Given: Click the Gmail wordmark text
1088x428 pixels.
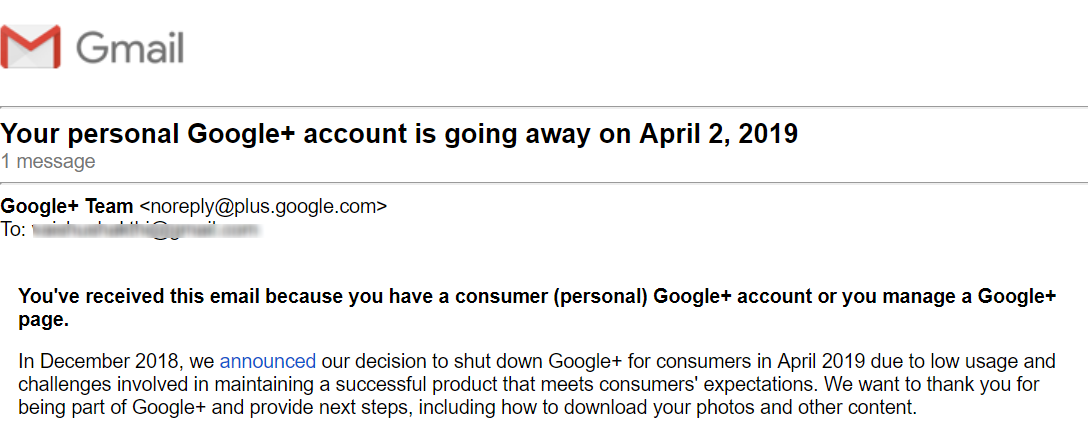Looking at the screenshot, I should coord(130,47).
